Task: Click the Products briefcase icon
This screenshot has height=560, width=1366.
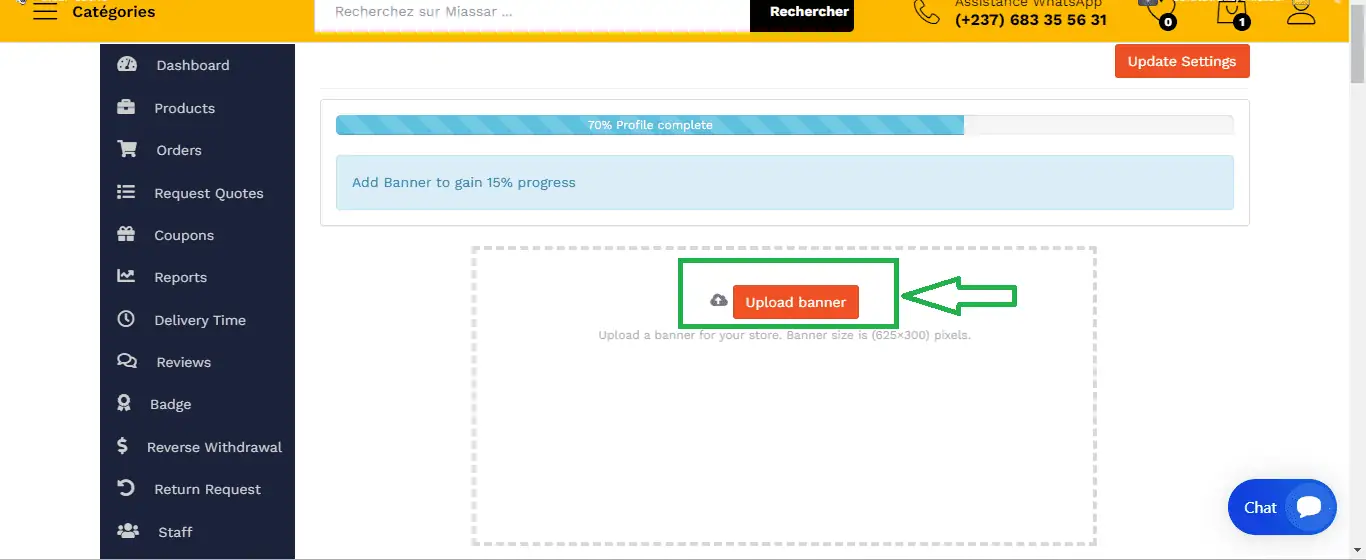Action: point(126,108)
